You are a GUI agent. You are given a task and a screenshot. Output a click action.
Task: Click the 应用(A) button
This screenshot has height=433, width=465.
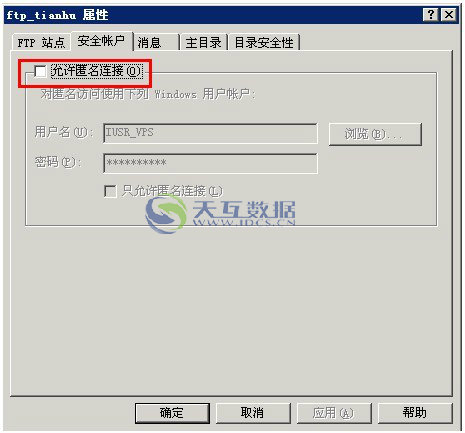tap(334, 413)
